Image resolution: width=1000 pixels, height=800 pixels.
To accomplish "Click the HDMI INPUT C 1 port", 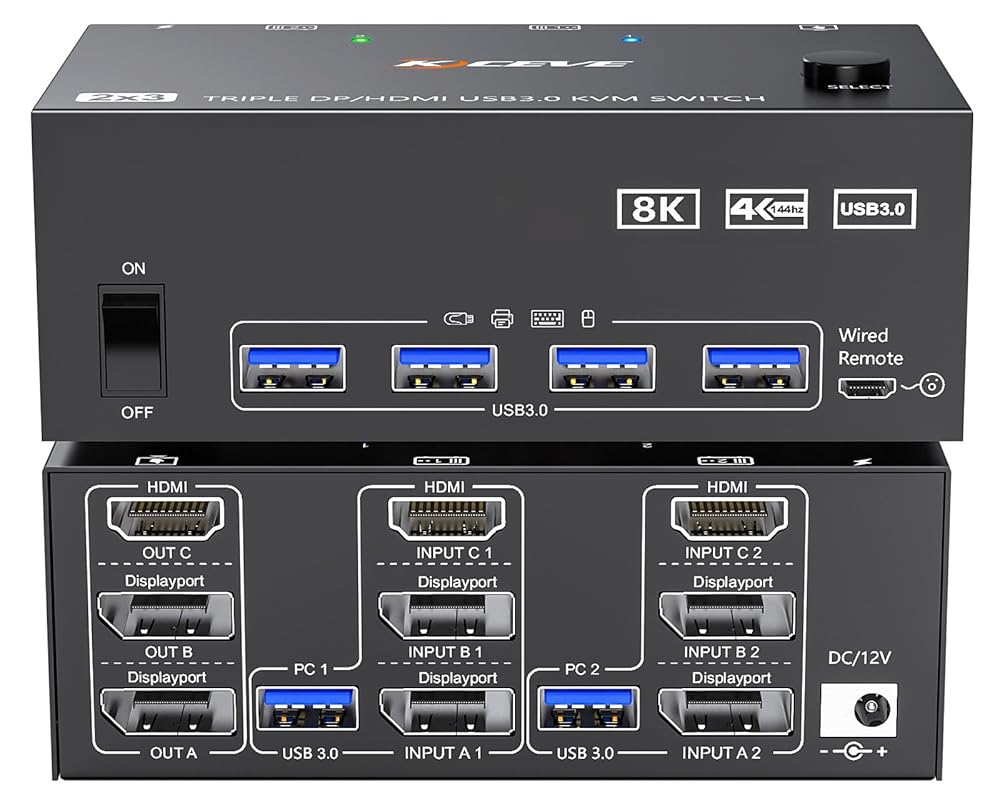I will coord(447,519).
